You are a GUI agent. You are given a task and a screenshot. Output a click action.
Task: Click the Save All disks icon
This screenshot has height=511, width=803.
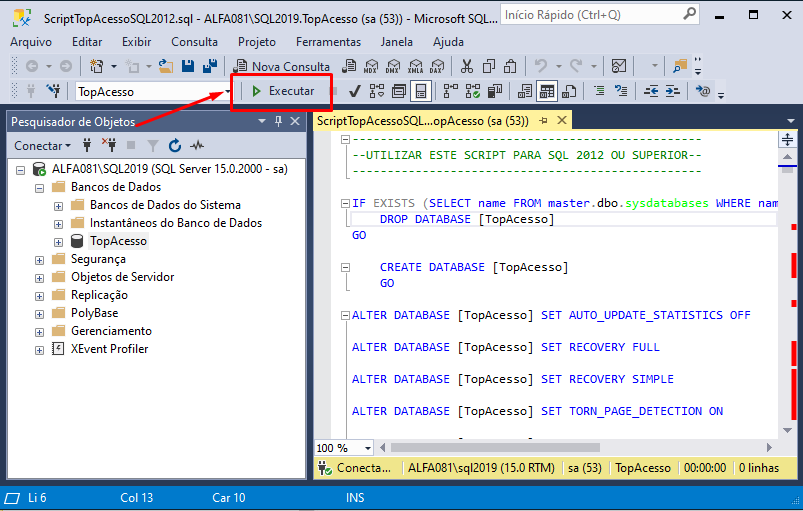coord(210,66)
